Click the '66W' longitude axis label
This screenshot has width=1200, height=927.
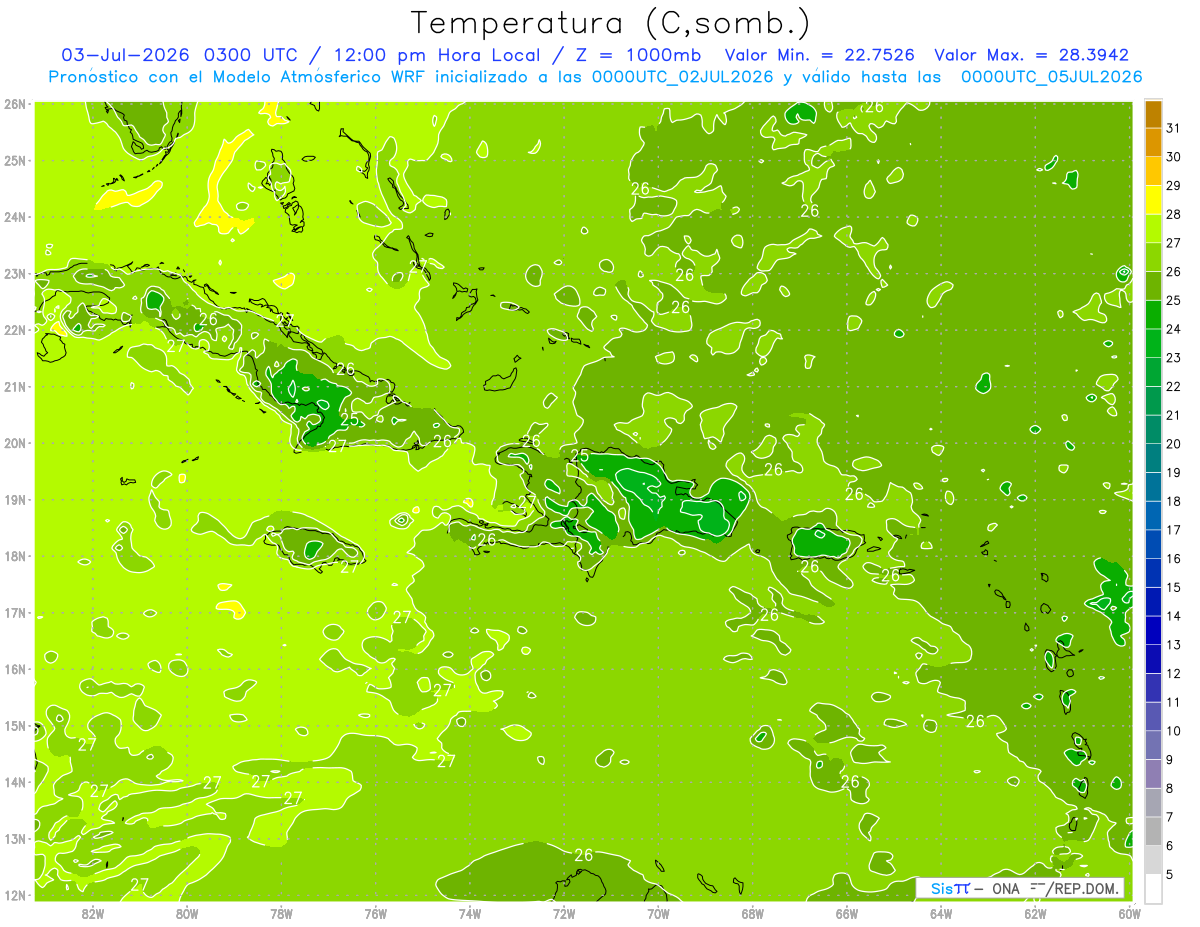[847, 913]
